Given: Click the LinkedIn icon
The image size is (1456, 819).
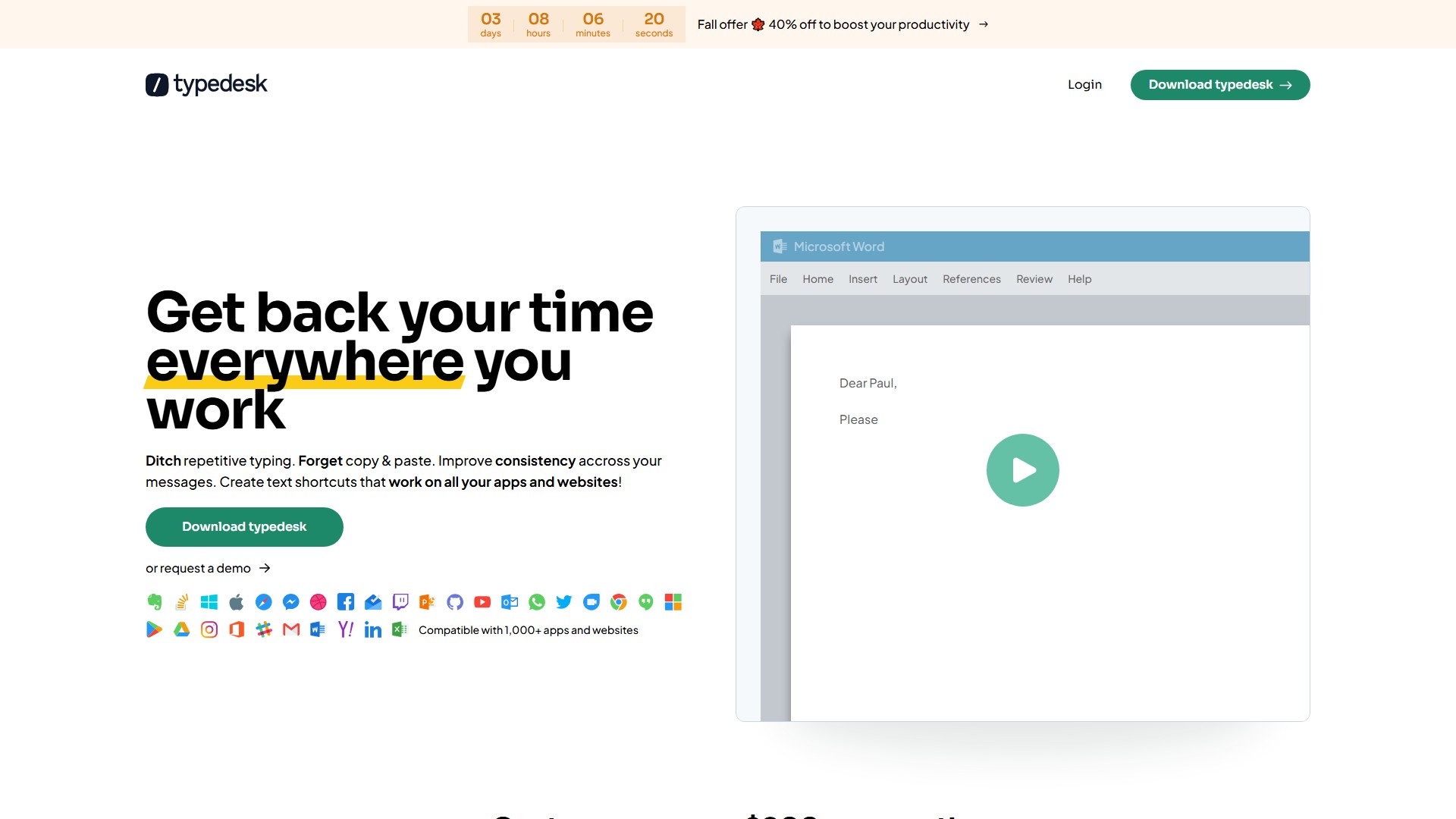Looking at the screenshot, I should tap(372, 629).
